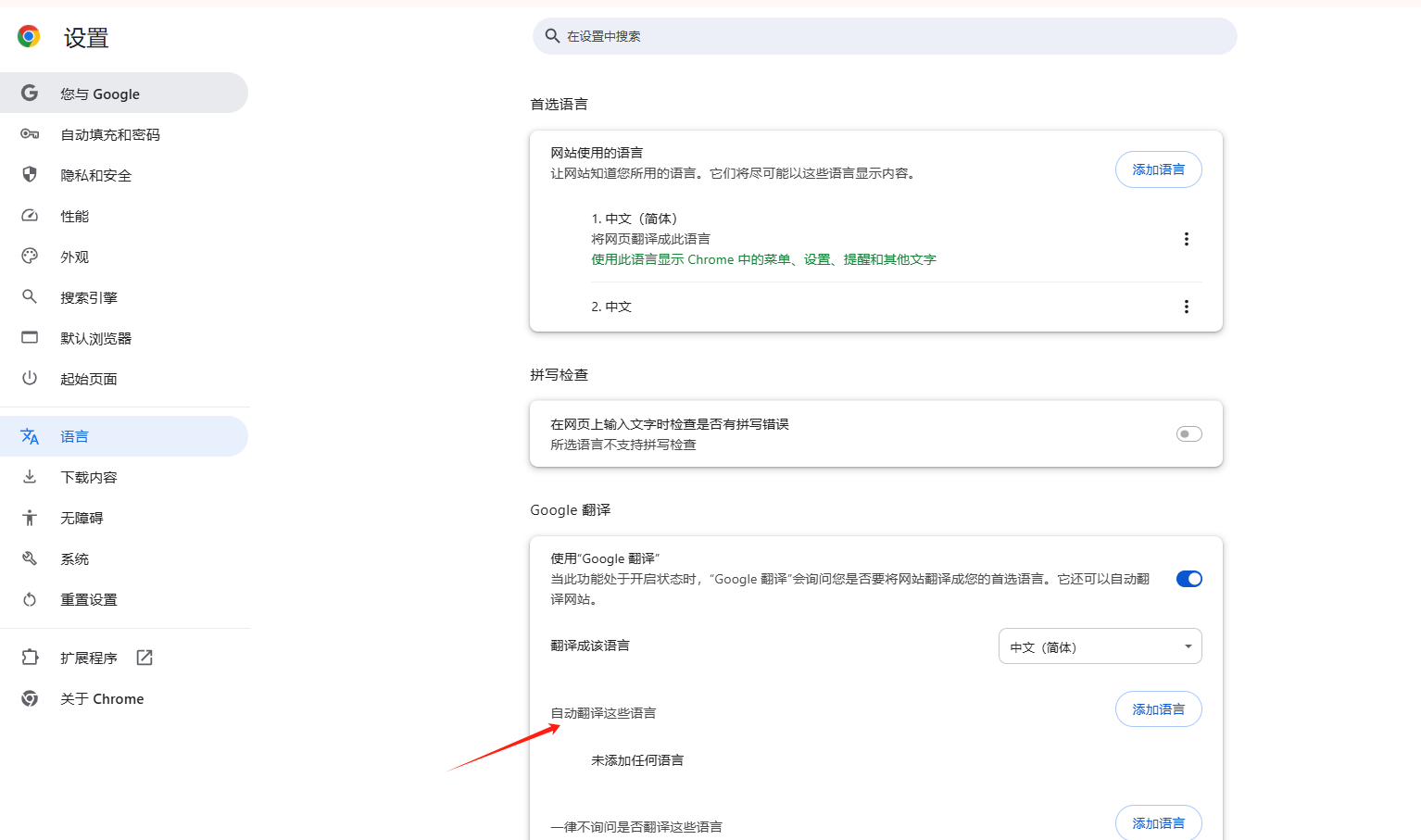Open 隐私和安全 section

tap(124, 175)
